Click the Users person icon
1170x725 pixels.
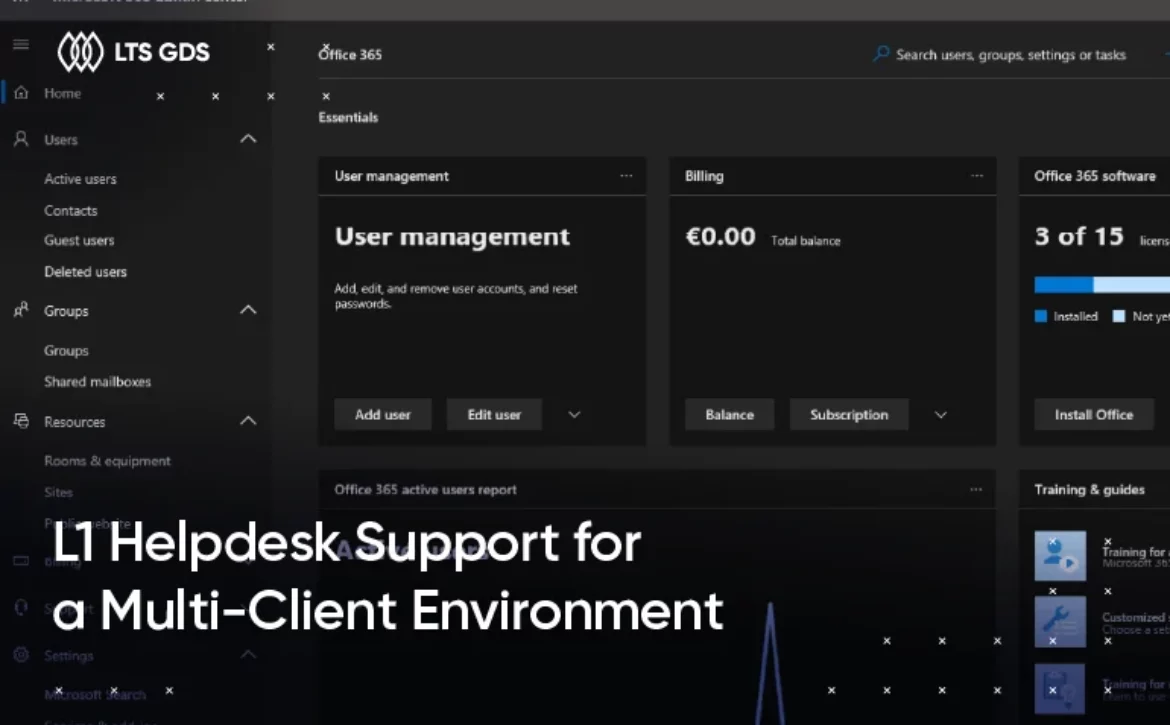tap(21, 139)
